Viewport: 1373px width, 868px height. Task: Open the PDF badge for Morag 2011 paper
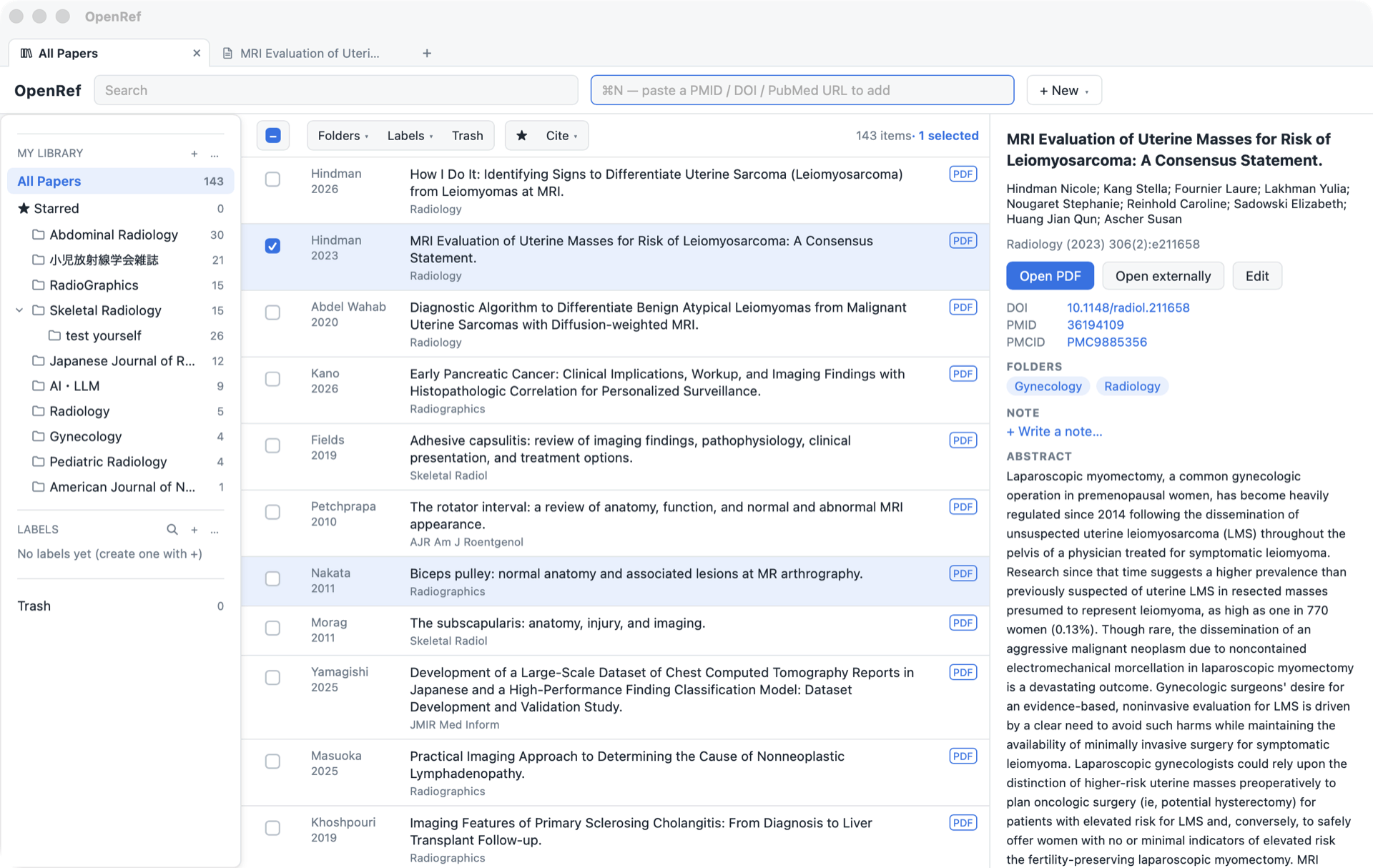[963, 622]
